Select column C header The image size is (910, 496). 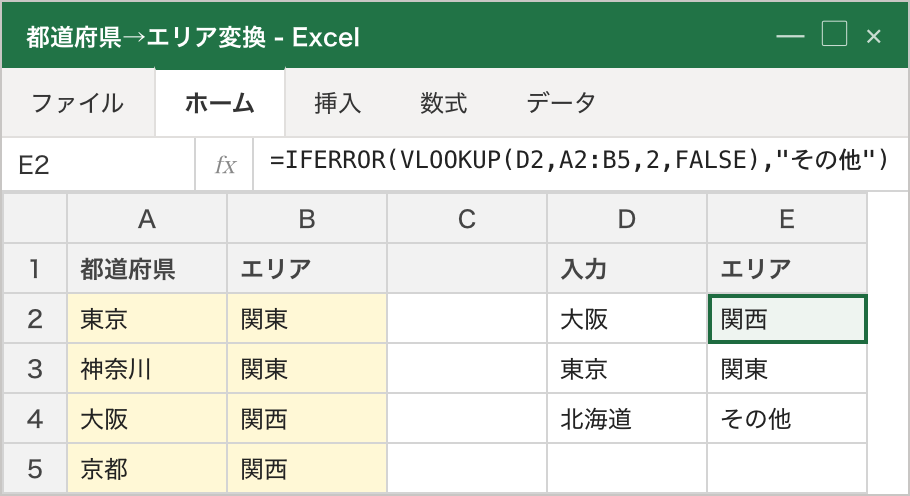point(467,219)
